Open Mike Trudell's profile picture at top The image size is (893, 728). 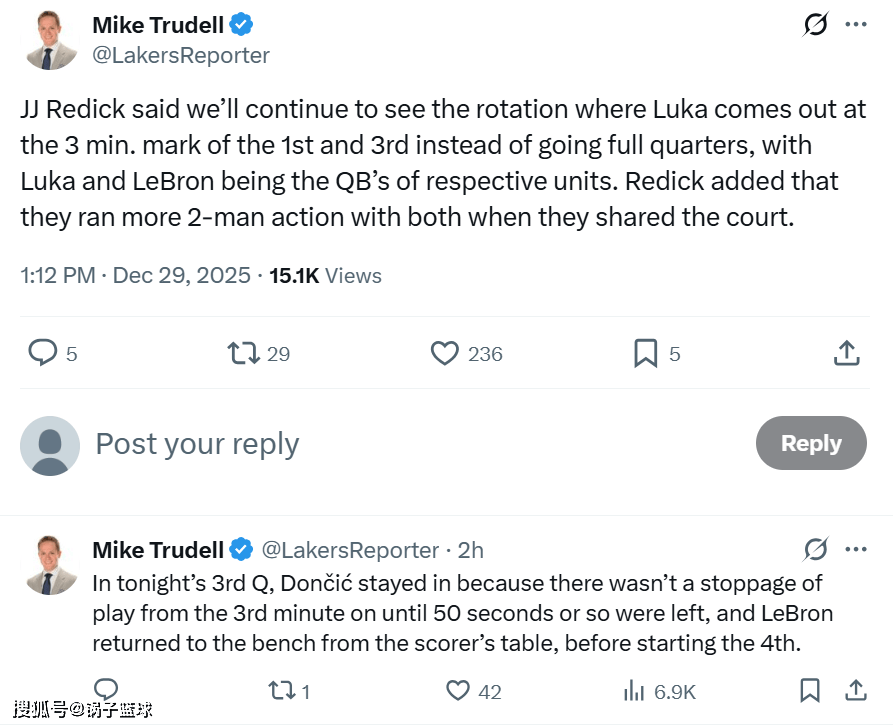click(50, 41)
